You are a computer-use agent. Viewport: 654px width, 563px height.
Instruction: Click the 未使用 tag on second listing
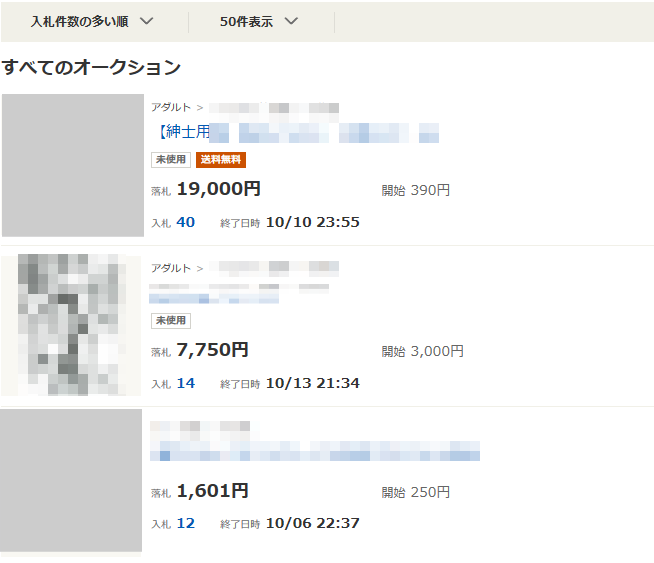[171, 321]
